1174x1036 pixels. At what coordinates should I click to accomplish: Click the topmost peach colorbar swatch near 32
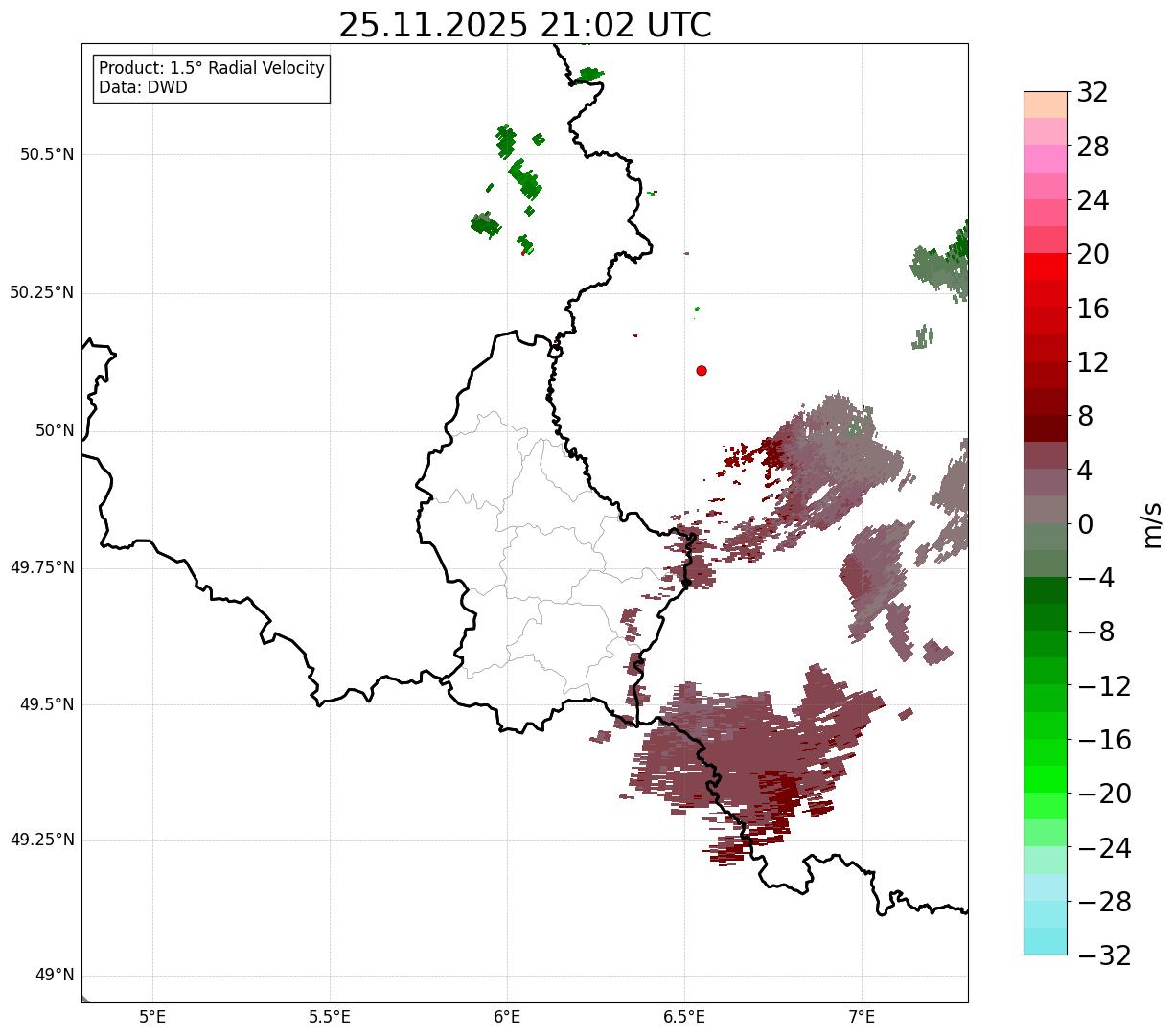pyautogui.click(x=1046, y=104)
